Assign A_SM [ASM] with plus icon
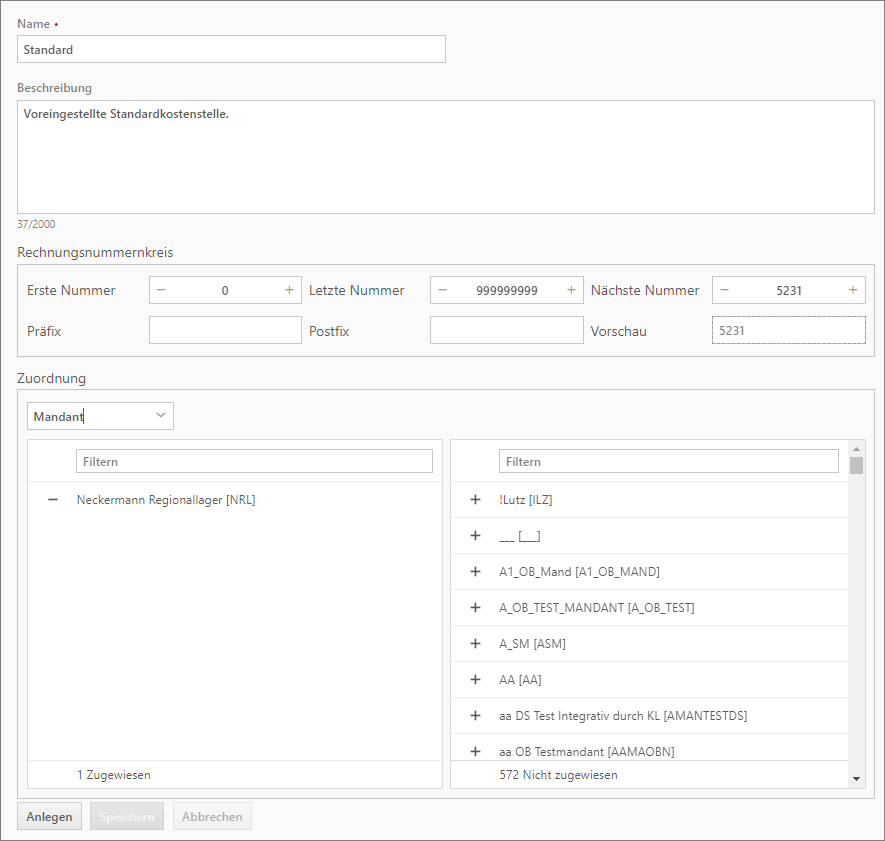Viewport: 885px width, 841px height. tap(475, 643)
